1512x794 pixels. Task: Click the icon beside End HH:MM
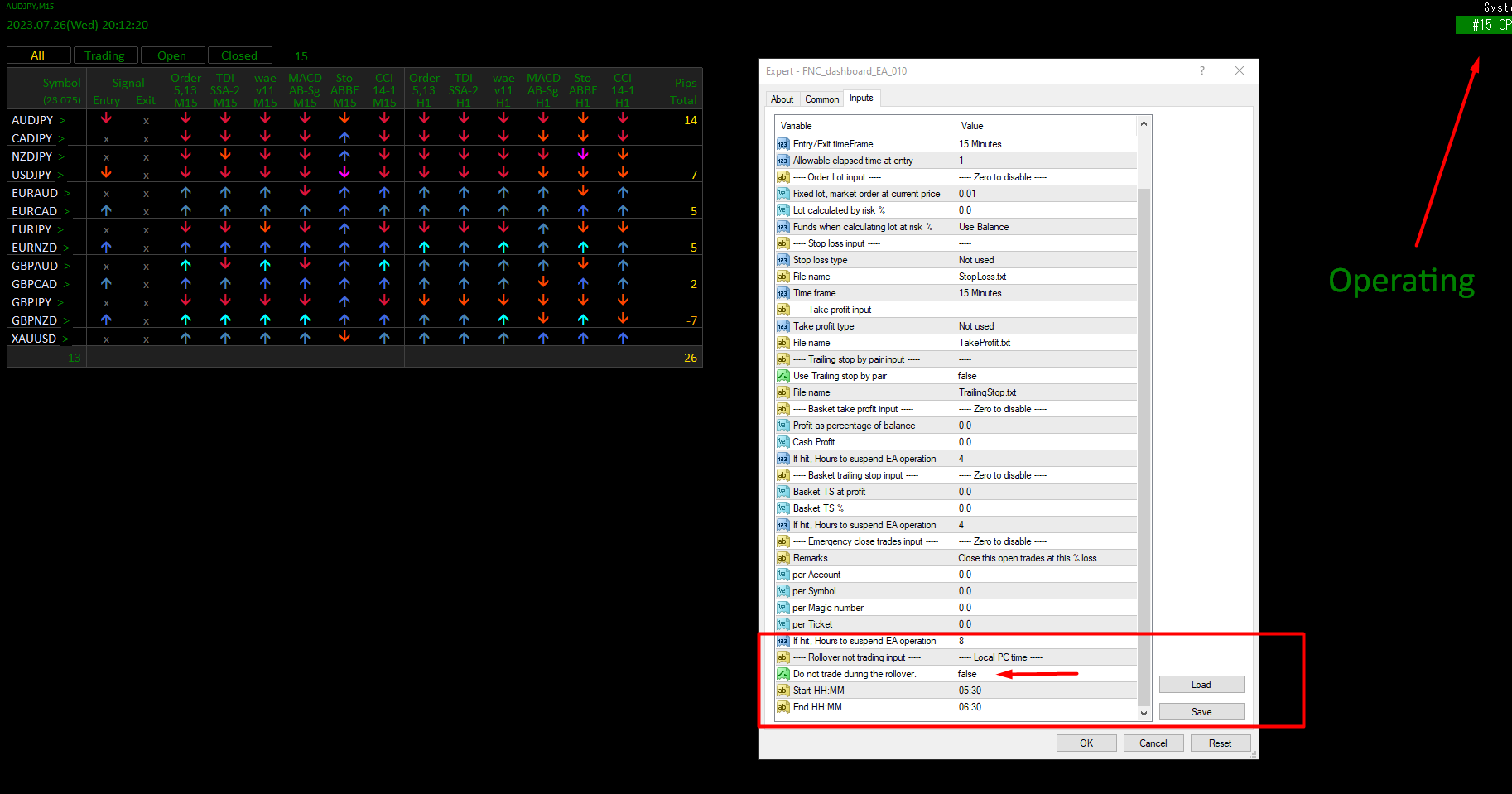(x=782, y=707)
